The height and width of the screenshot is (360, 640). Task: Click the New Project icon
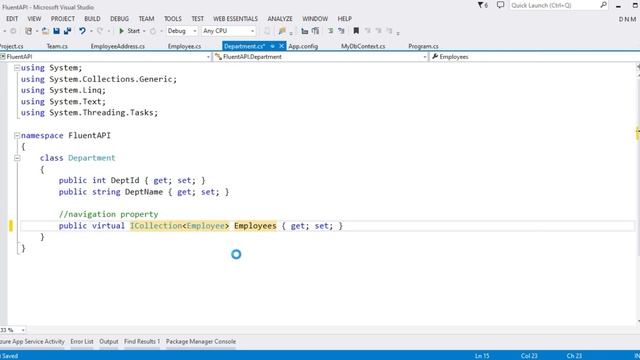(x=28, y=31)
